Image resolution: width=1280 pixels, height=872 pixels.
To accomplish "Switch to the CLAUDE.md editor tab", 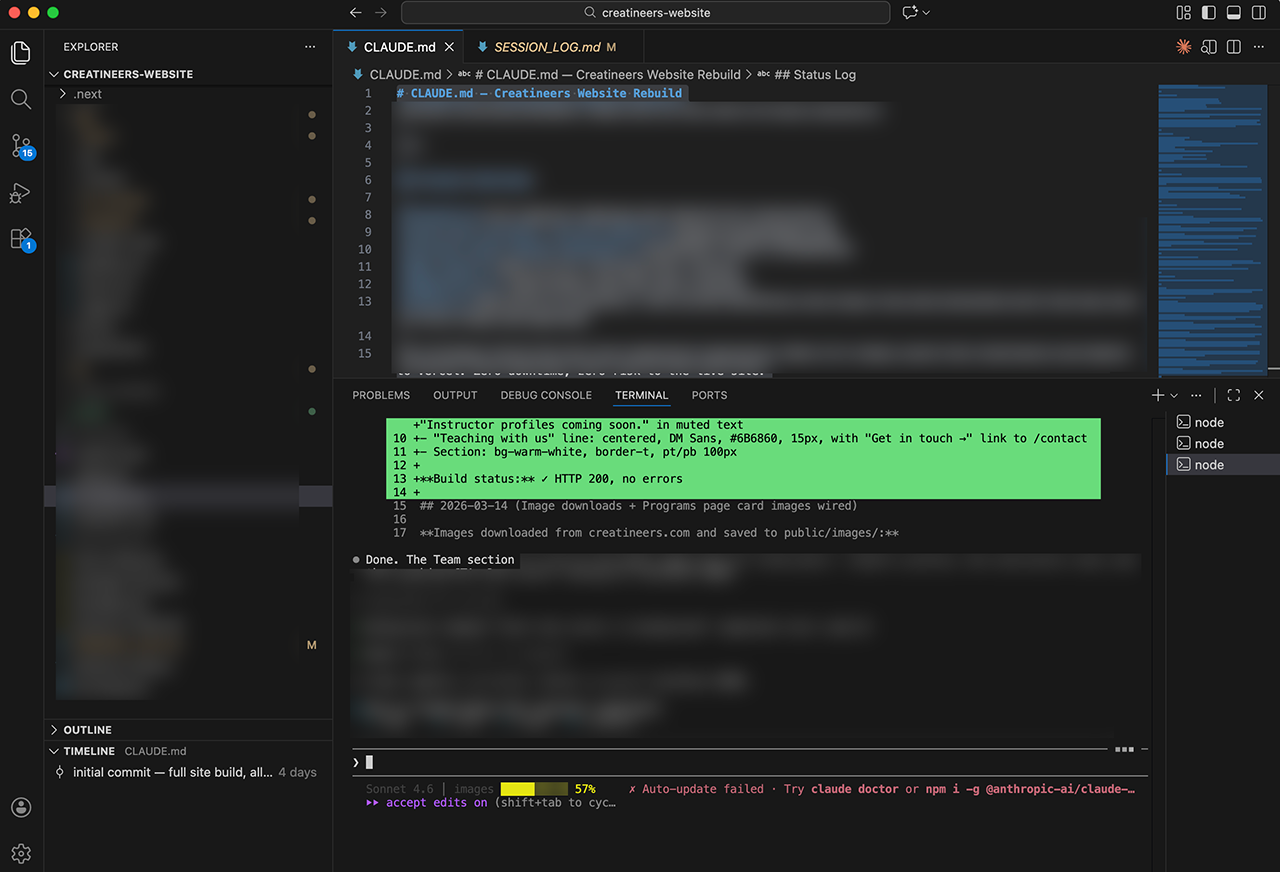I will click(x=399, y=47).
